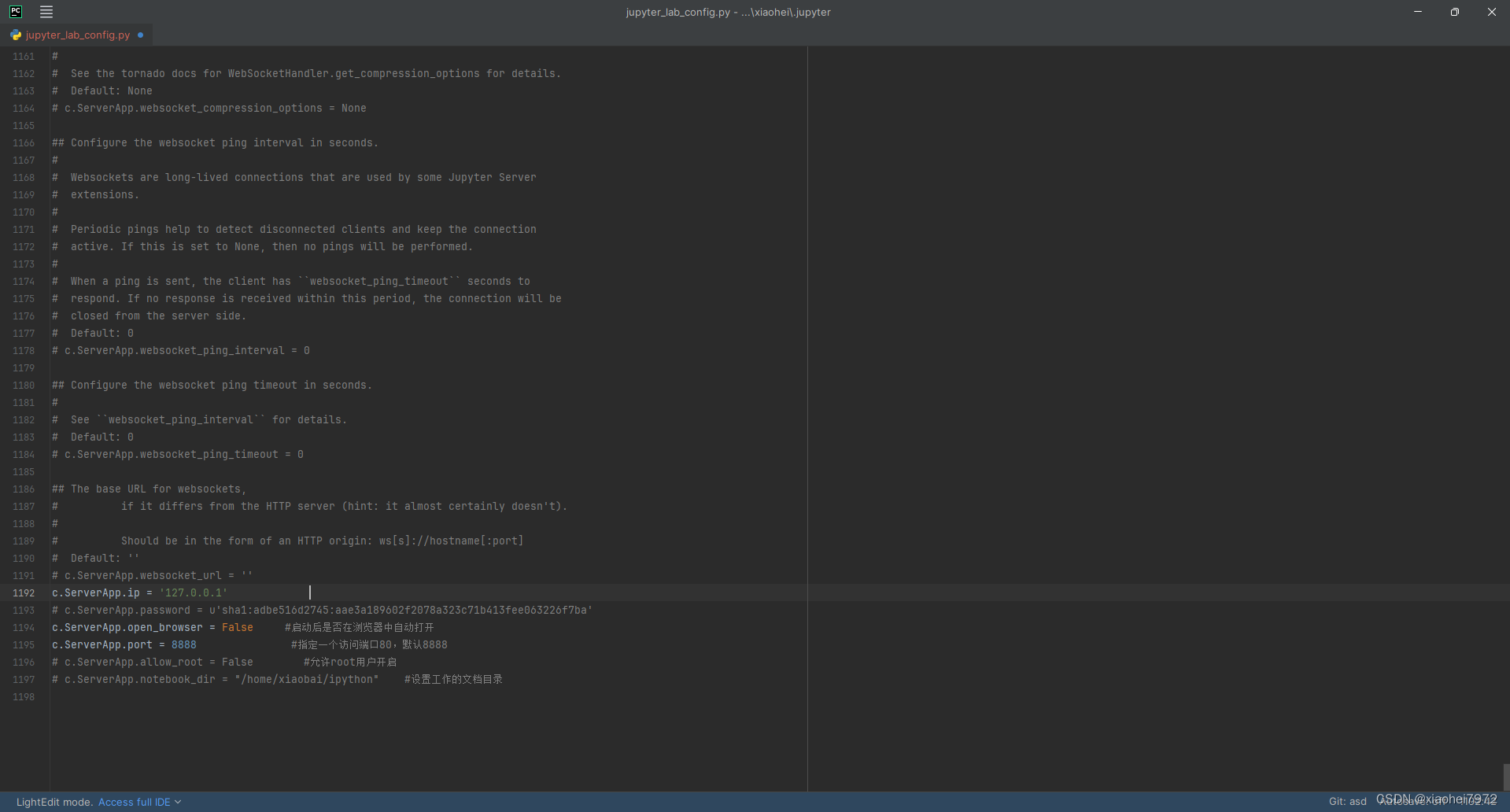Image resolution: width=1510 pixels, height=812 pixels.
Task: Click the Access full IDE link
Action: coord(135,802)
